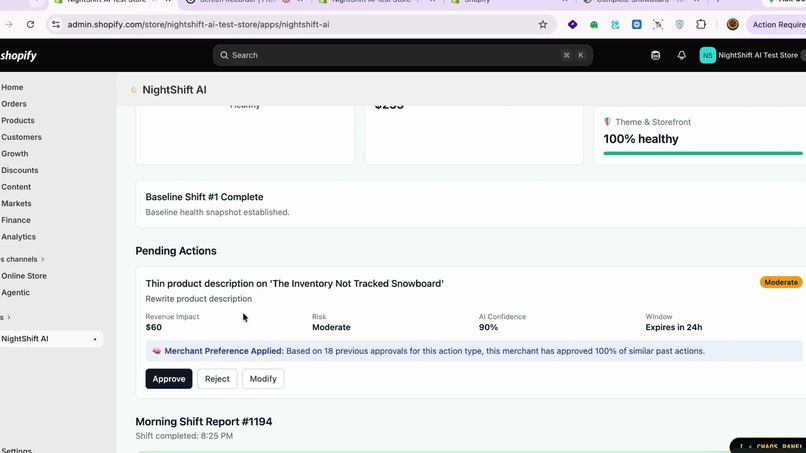The height and width of the screenshot is (453, 806).
Task: Reject the pending action
Action: [217, 379]
